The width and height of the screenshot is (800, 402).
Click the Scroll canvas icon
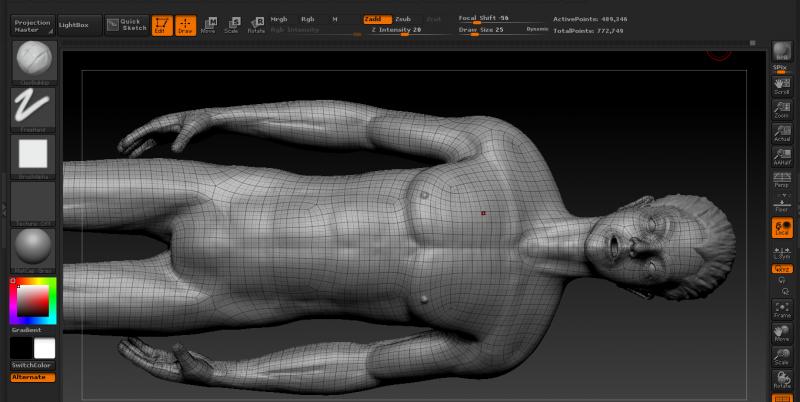[x=782, y=86]
